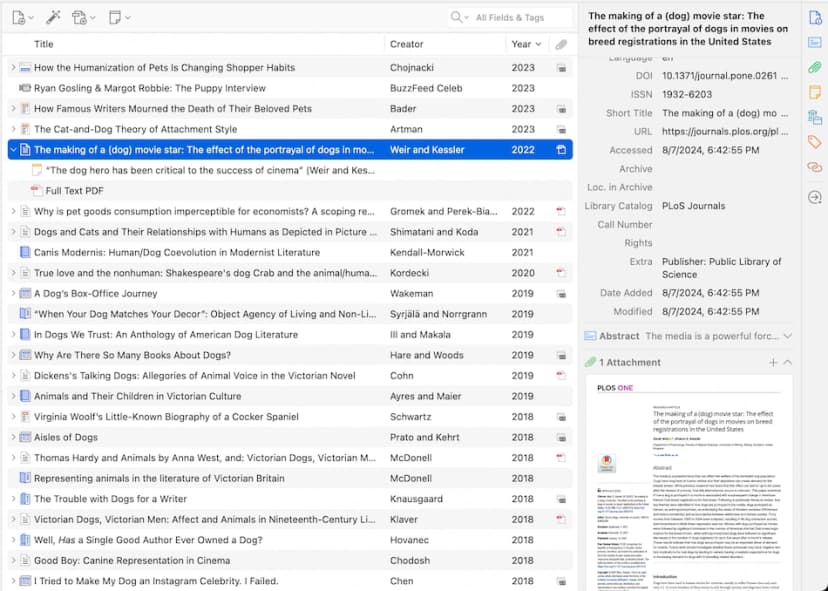The width and height of the screenshot is (828, 591).
Task: Open the PLOS ONE attachment preview thumbnail
Action: [x=689, y=483]
